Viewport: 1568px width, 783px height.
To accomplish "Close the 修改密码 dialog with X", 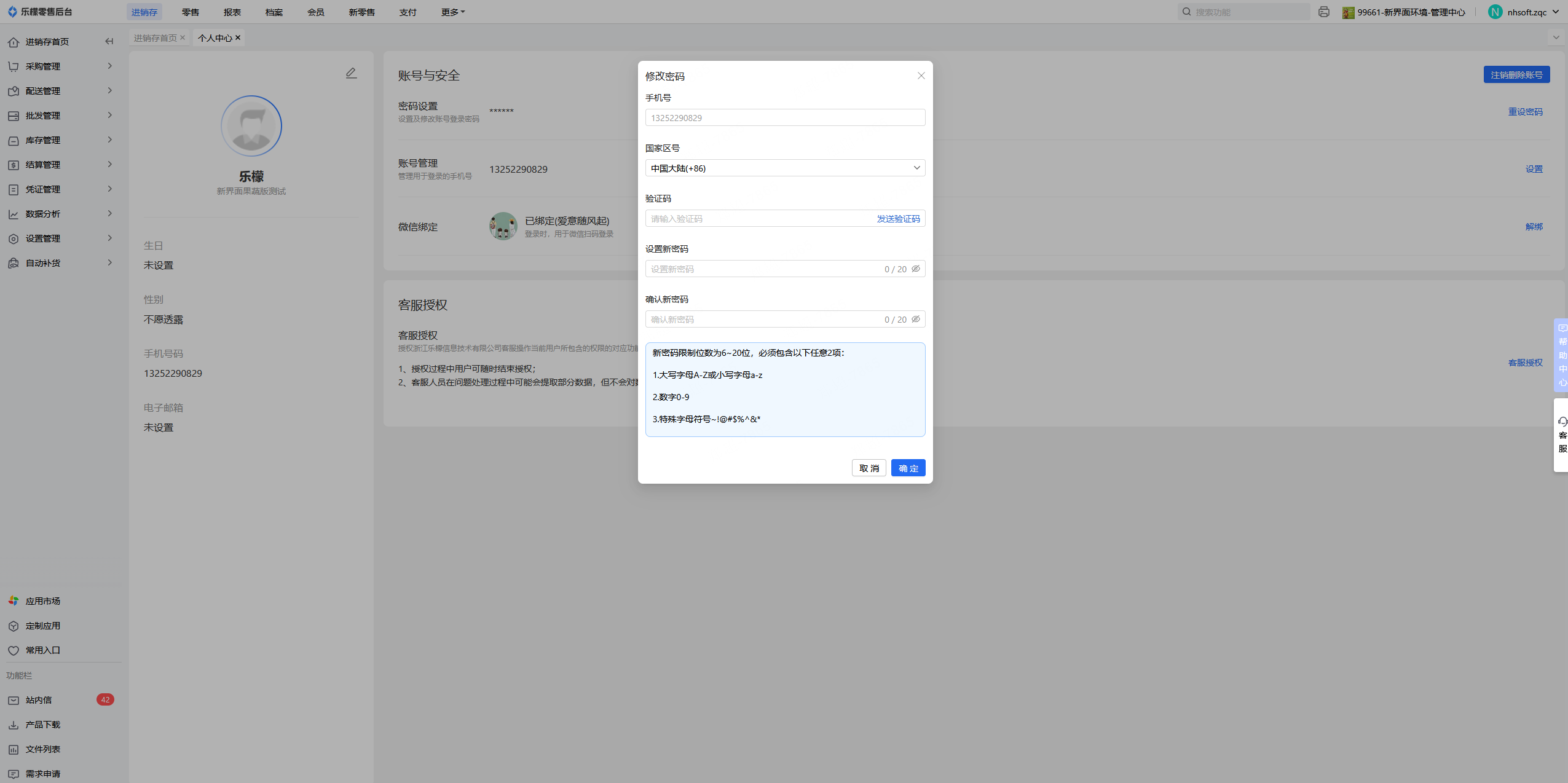I will tap(921, 76).
